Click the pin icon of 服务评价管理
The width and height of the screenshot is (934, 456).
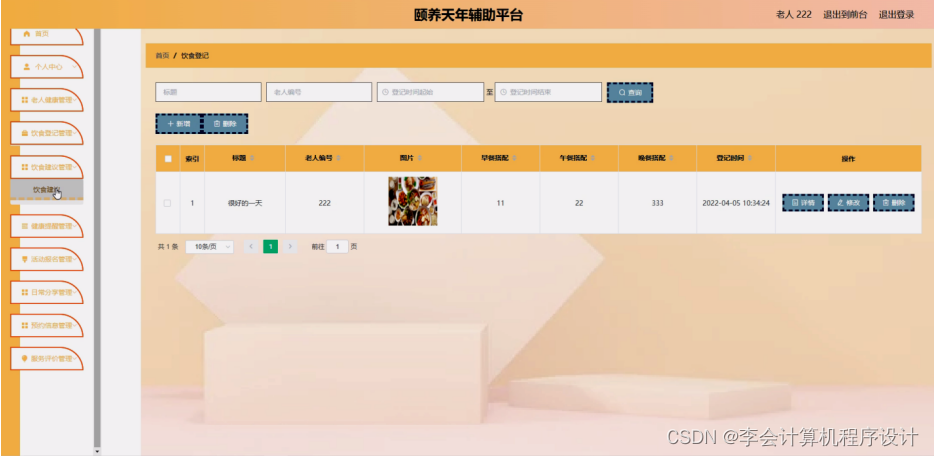click(25, 359)
